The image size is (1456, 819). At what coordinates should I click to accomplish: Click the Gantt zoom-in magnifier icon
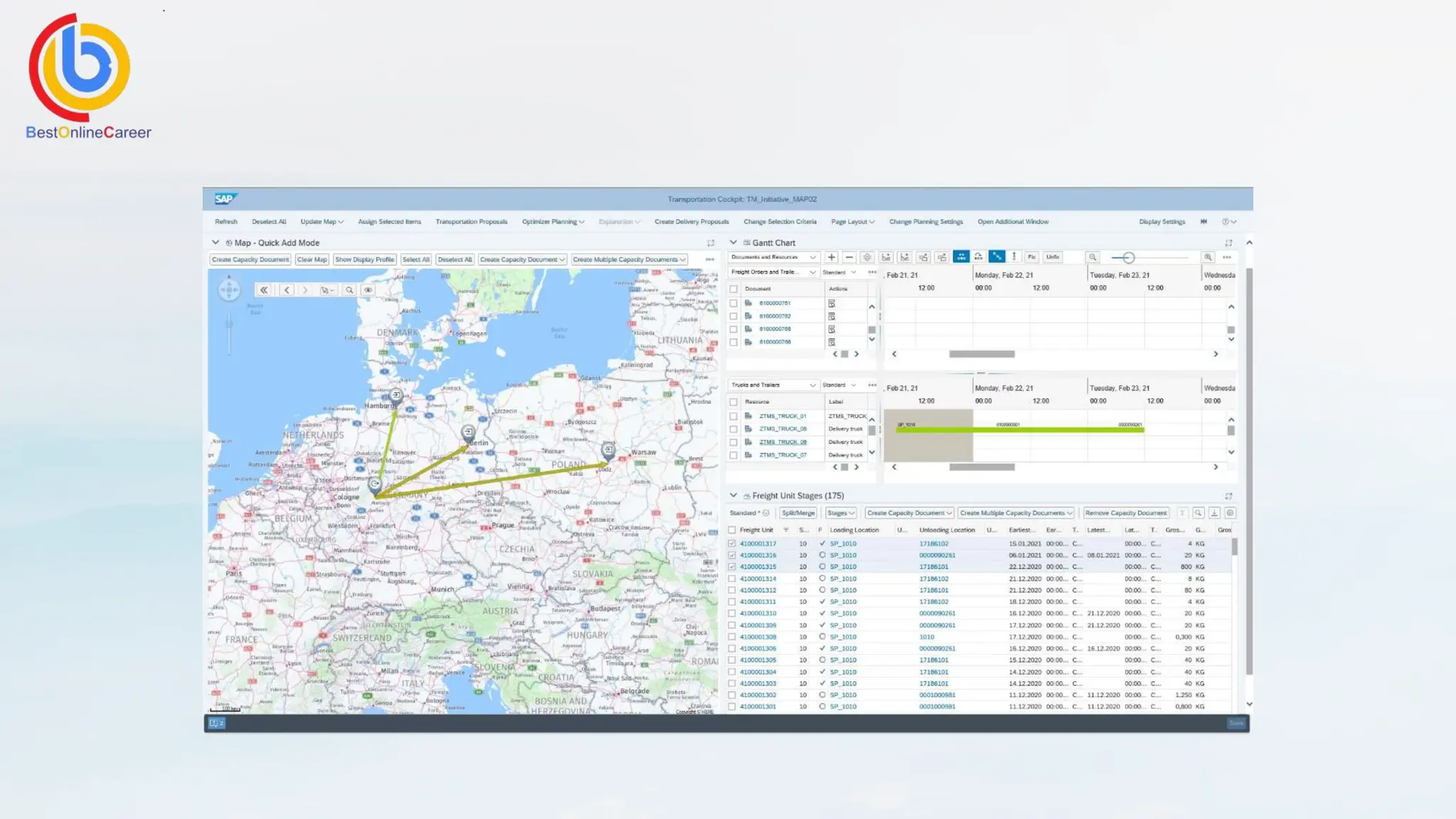(x=1208, y=257)
